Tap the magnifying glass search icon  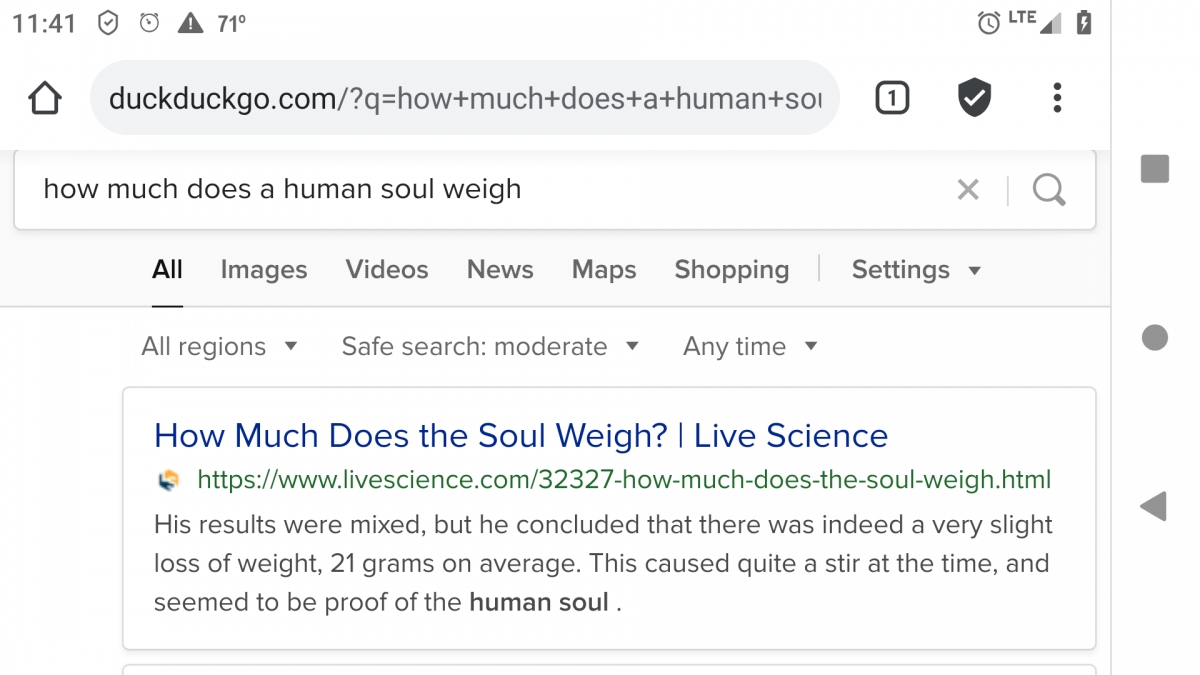coord(1049,189)
